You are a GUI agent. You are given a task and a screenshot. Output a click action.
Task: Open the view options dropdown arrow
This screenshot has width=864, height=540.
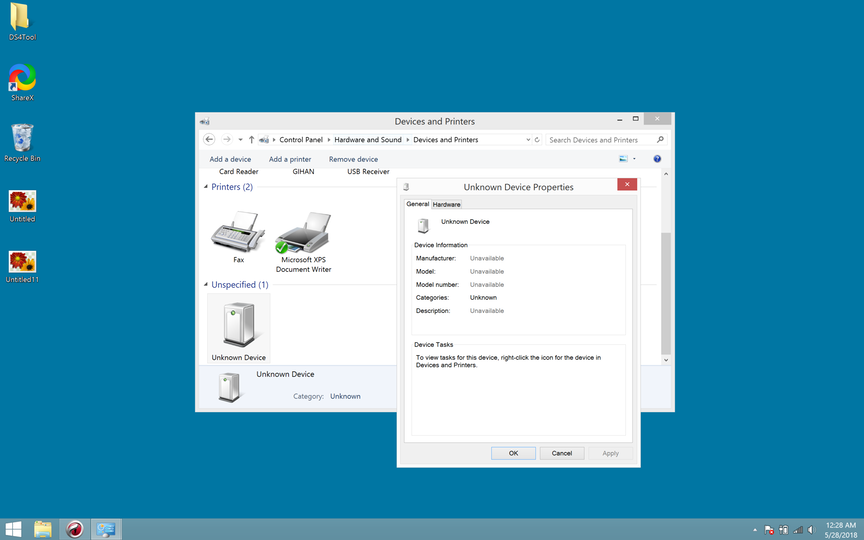coord(634,159)
